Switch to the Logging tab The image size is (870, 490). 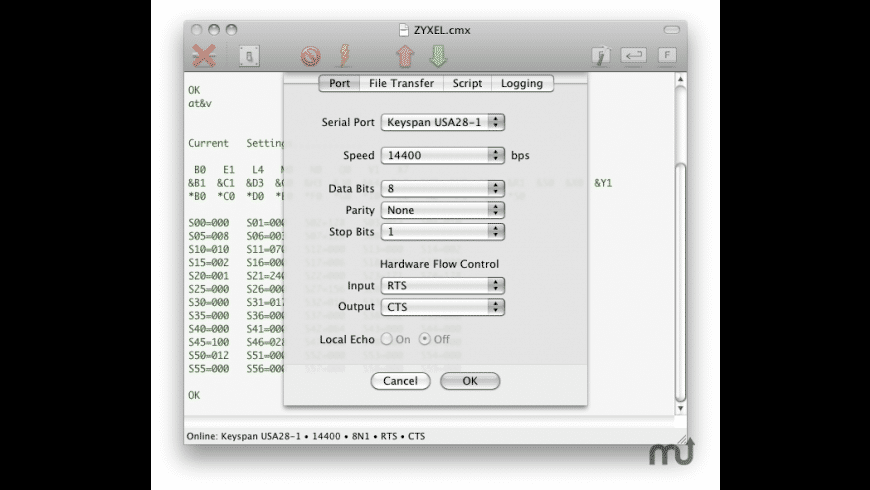coord(522,84)
